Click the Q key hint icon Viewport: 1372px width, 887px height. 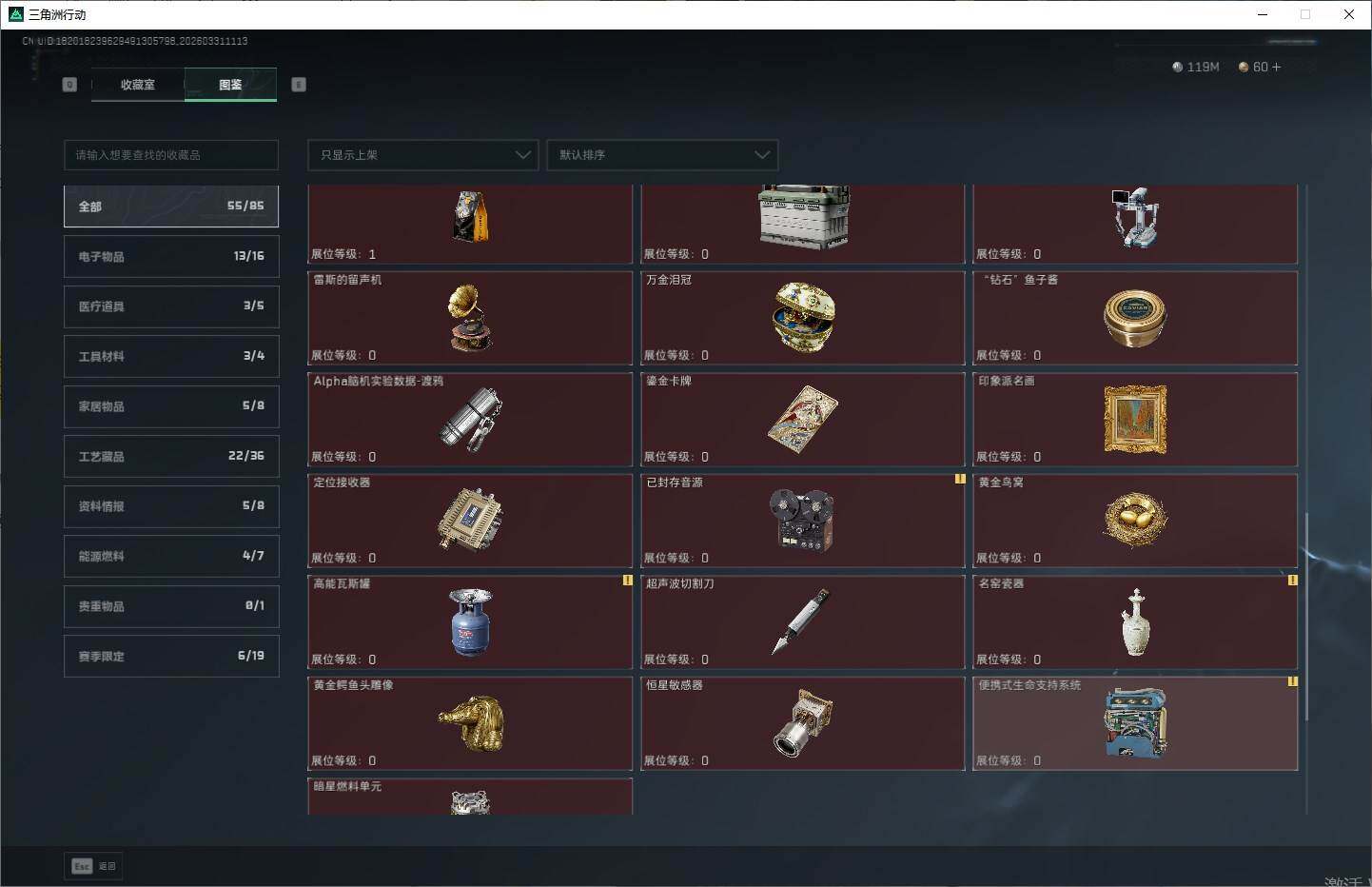(69, 85)
